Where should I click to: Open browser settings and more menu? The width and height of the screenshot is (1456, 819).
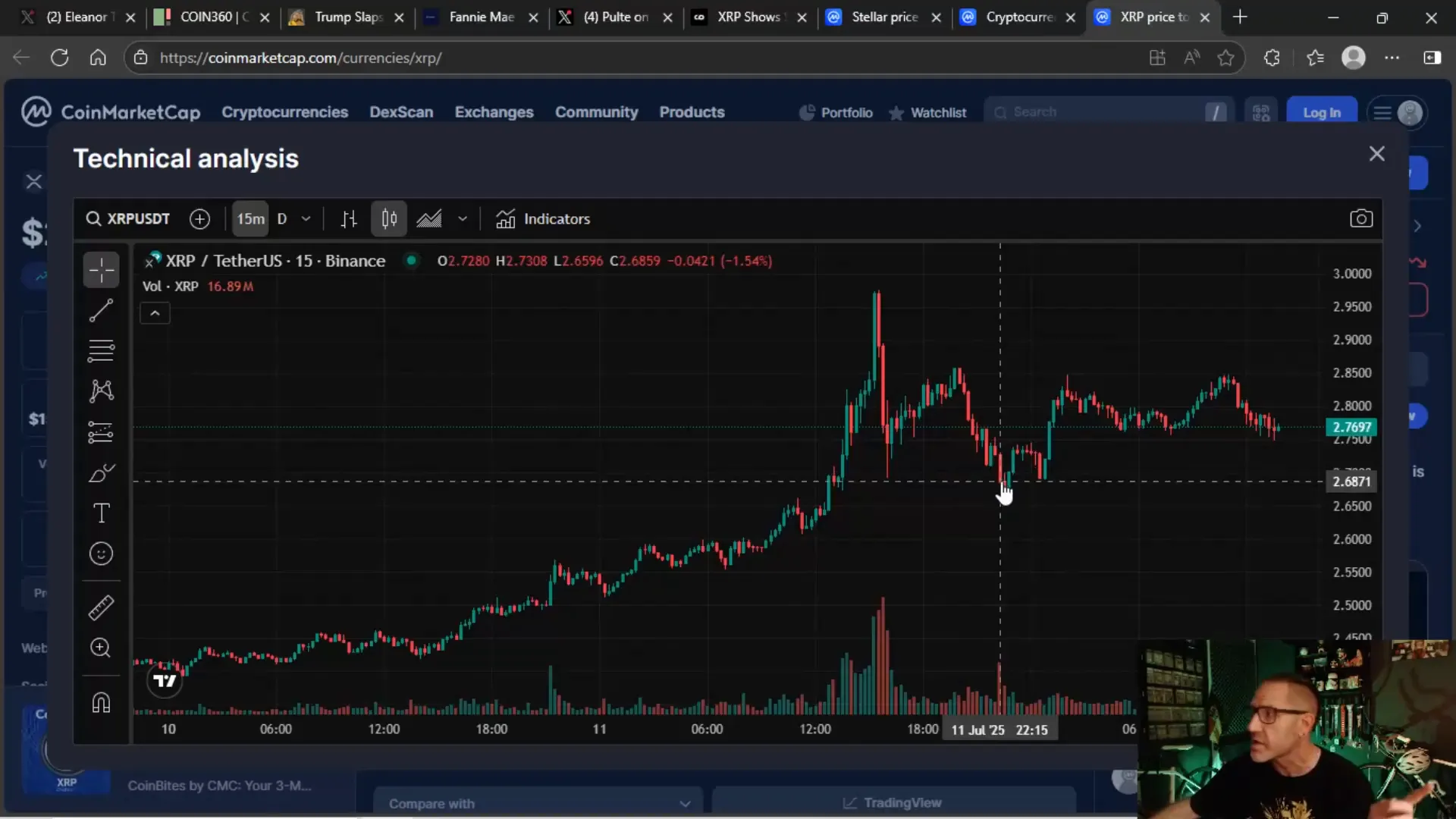[x=1392, y=58]
